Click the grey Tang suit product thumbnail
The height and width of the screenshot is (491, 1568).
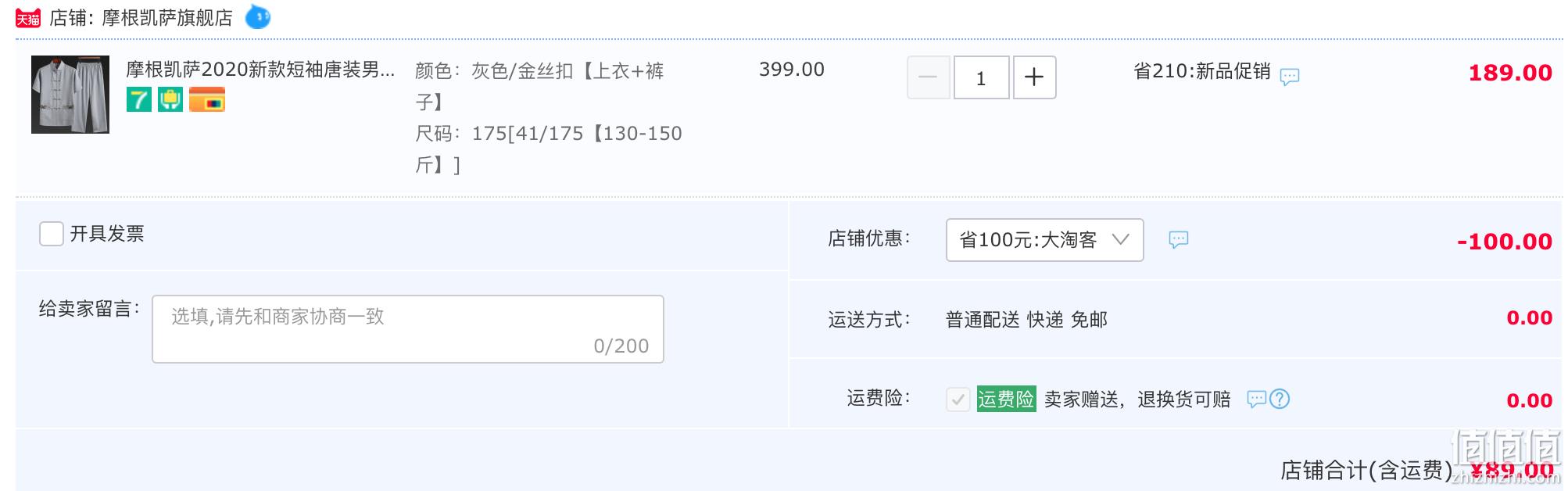pos(70,95)
